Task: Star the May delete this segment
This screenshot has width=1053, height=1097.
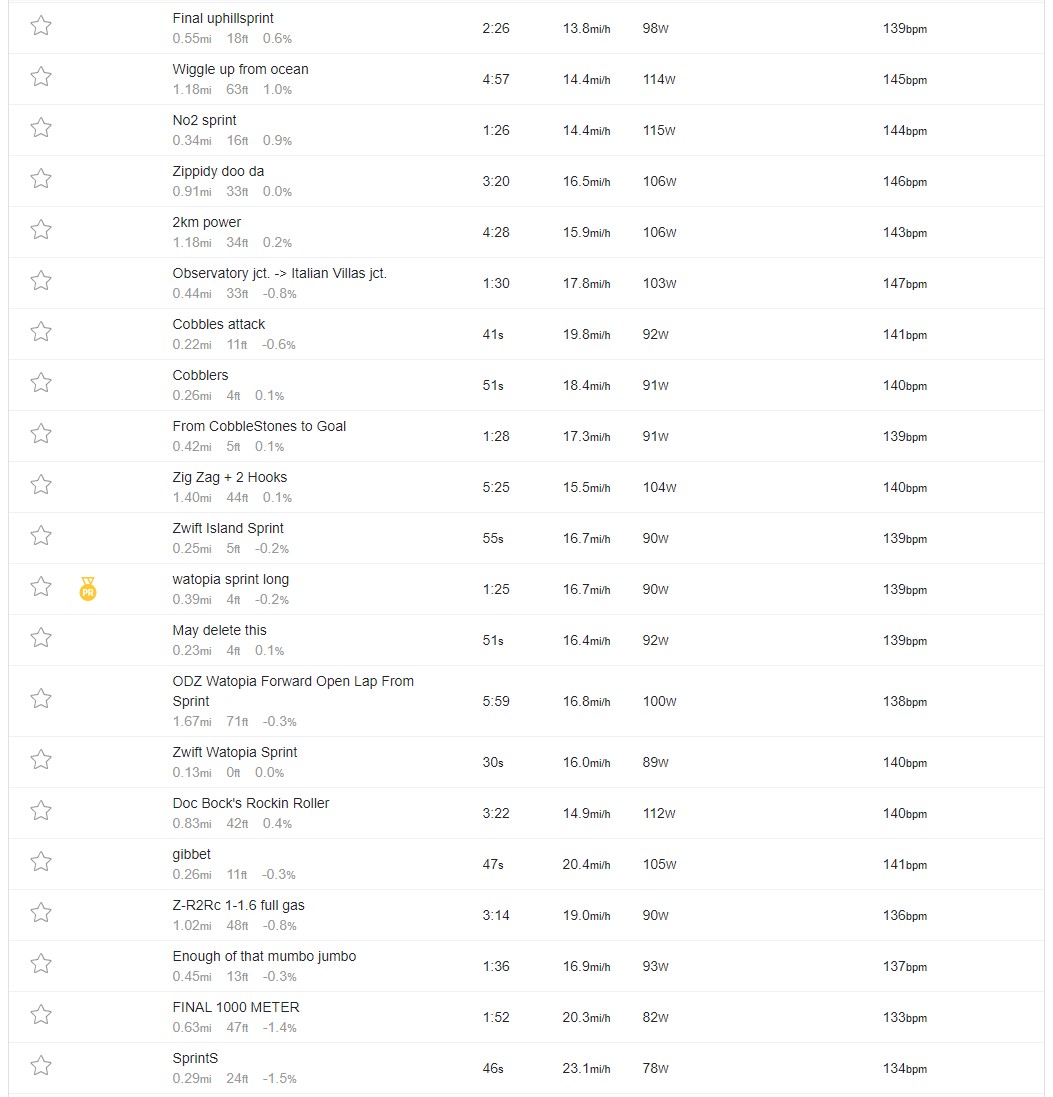Action: (41, 637)
